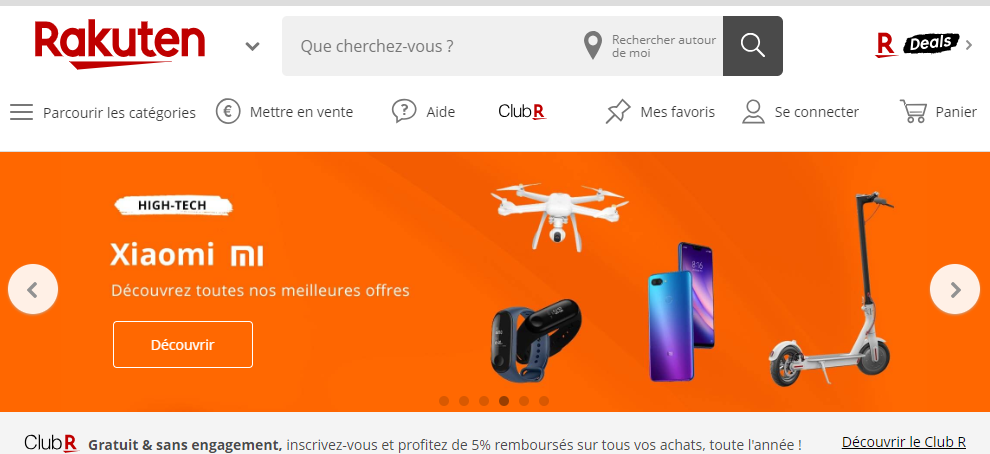Expand the dropdown chevron beside Rakuten logo
990x454 pixels.
coord(253,46)
